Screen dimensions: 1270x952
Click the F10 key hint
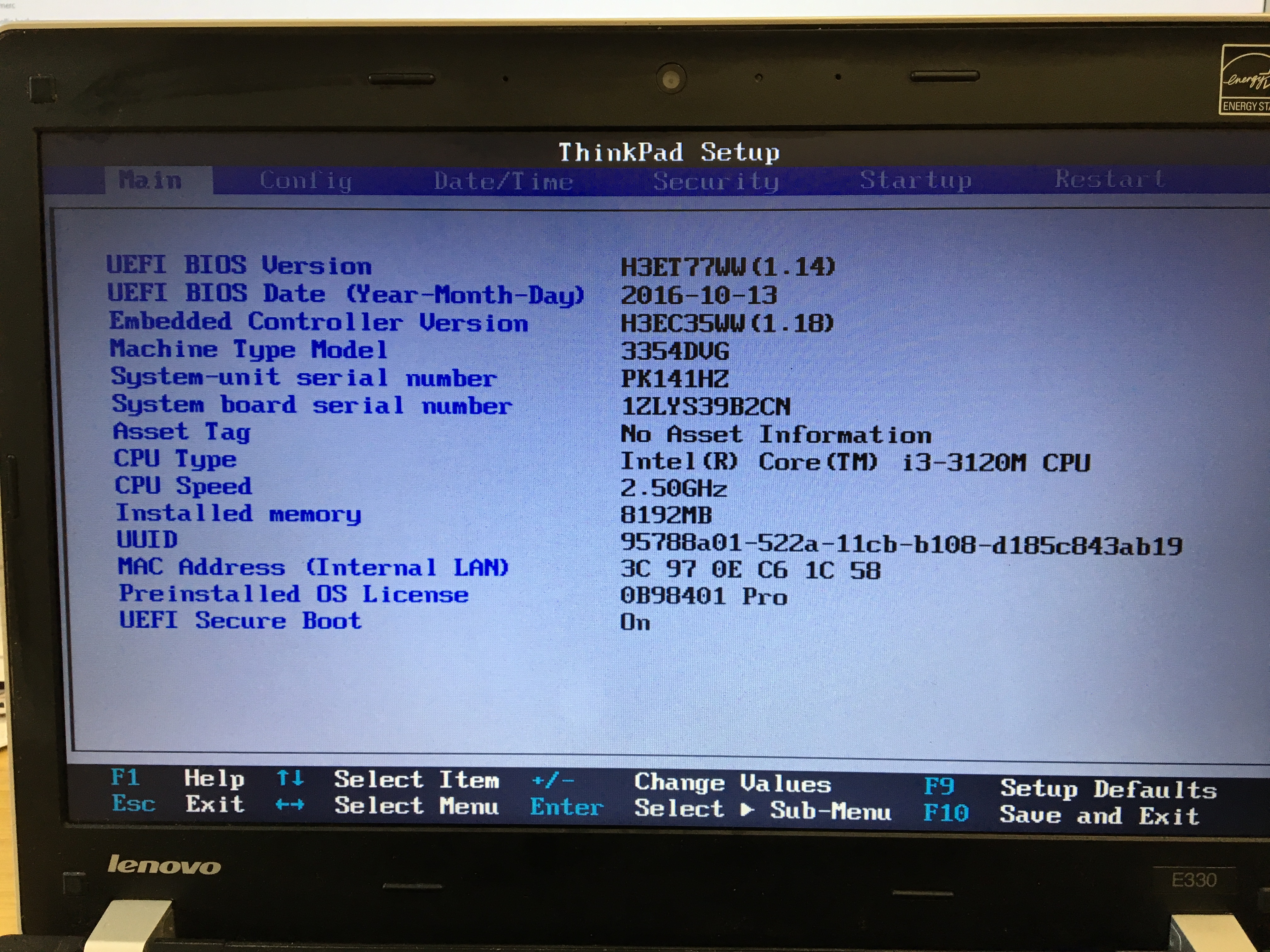point(946,813)
